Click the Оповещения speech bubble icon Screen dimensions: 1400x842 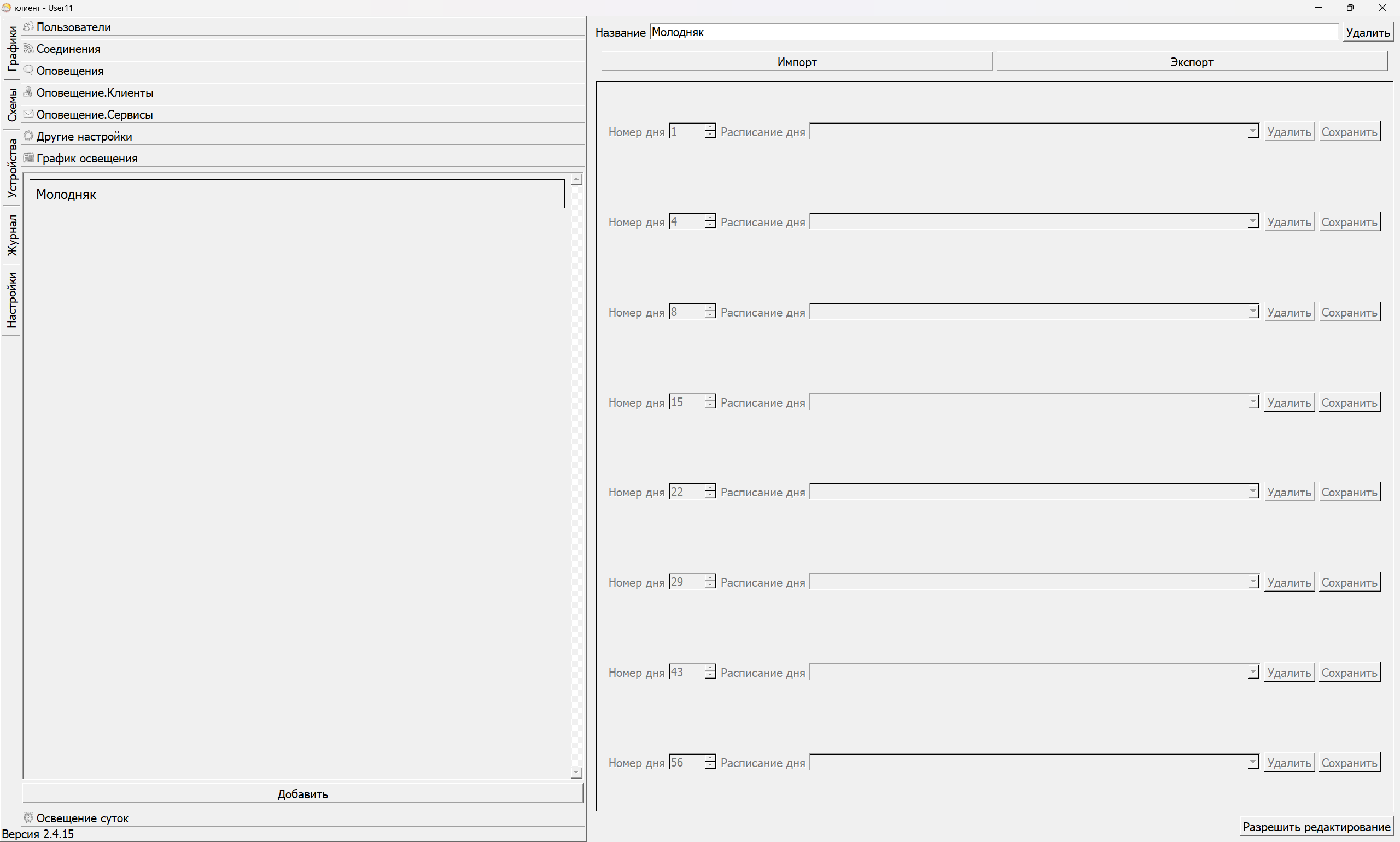pos(28,71)
